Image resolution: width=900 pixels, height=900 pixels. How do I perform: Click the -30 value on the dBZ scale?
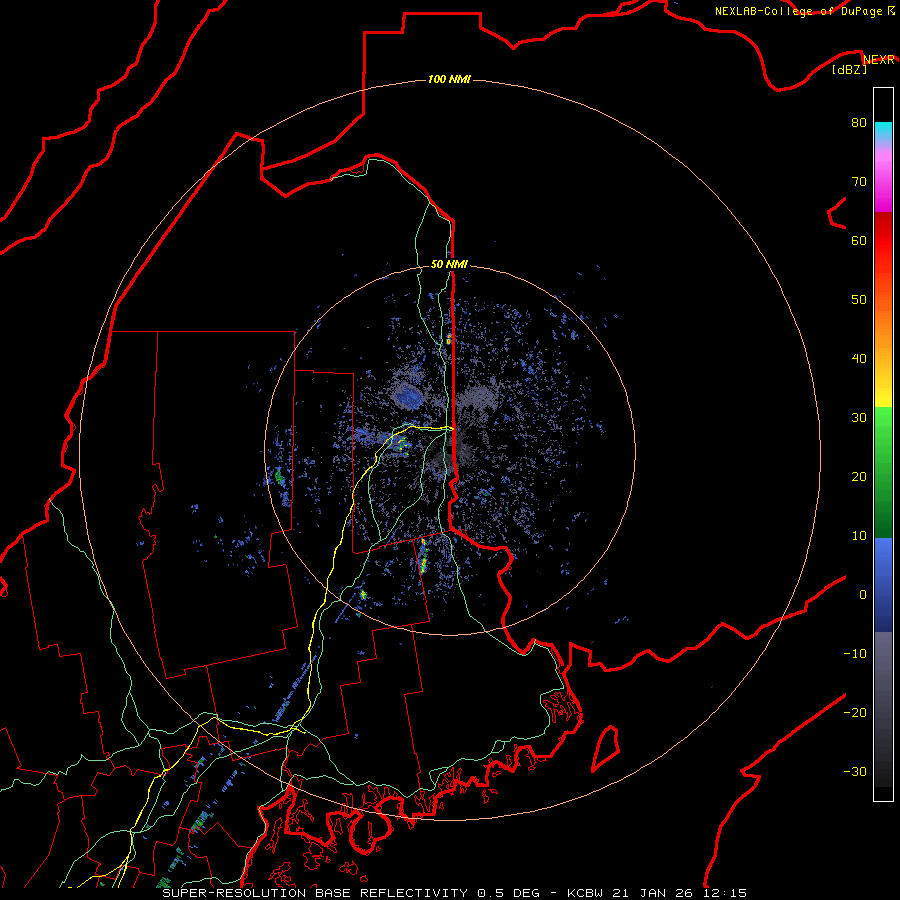[x=855, y=771]
